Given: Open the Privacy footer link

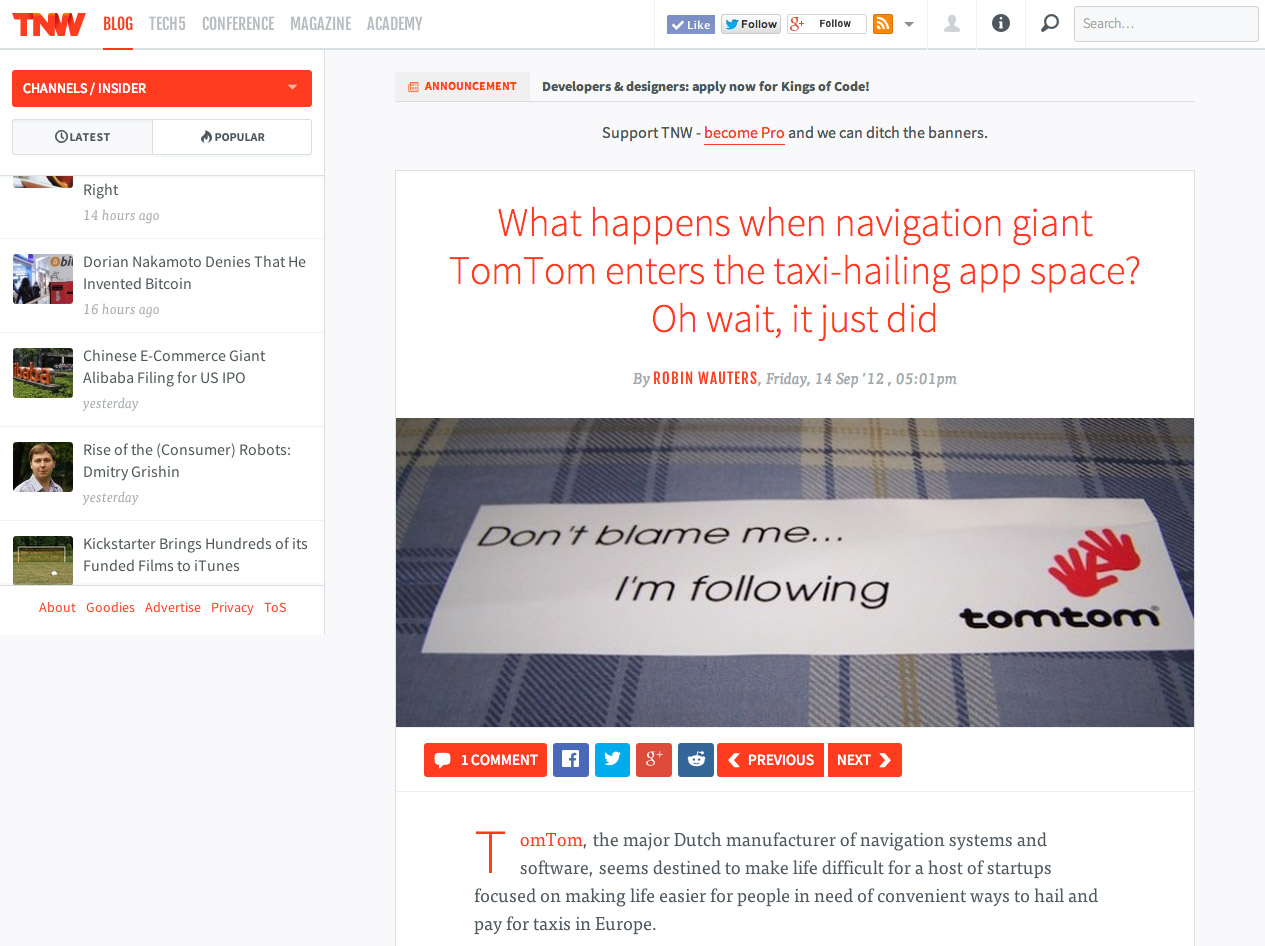Looking at the screenshot, I should tap(232, 608).
